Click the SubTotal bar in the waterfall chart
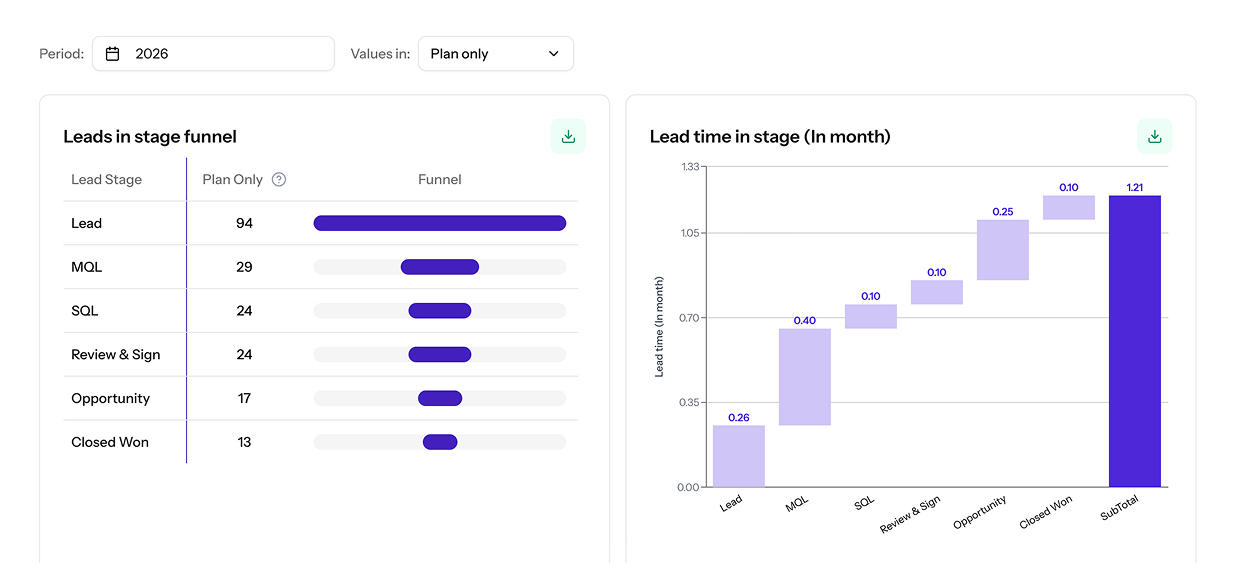This screenshot has width=1234, height=584. pyautogui.click(x=1135, y=340)
